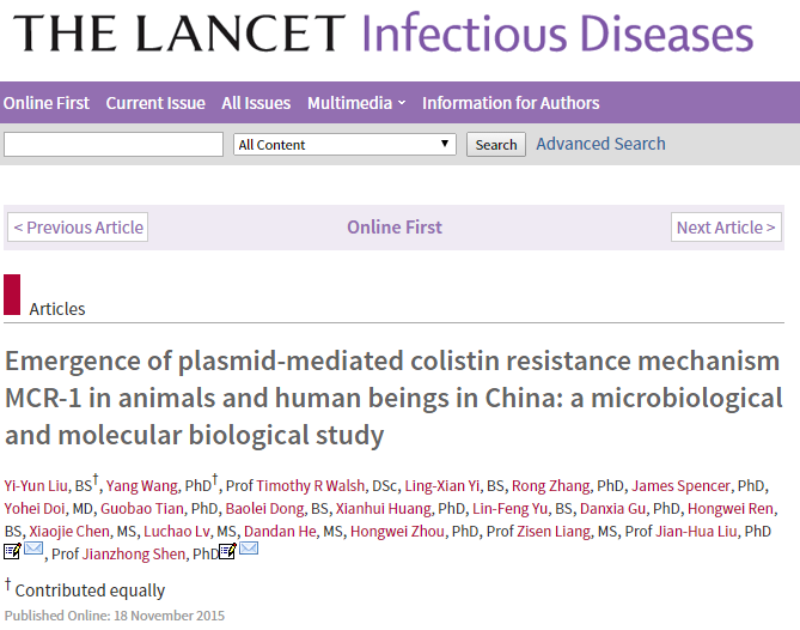Click email envelope icon for Jian-Hua Liu
The image size is (800, 630).
(x=34, y=549)
